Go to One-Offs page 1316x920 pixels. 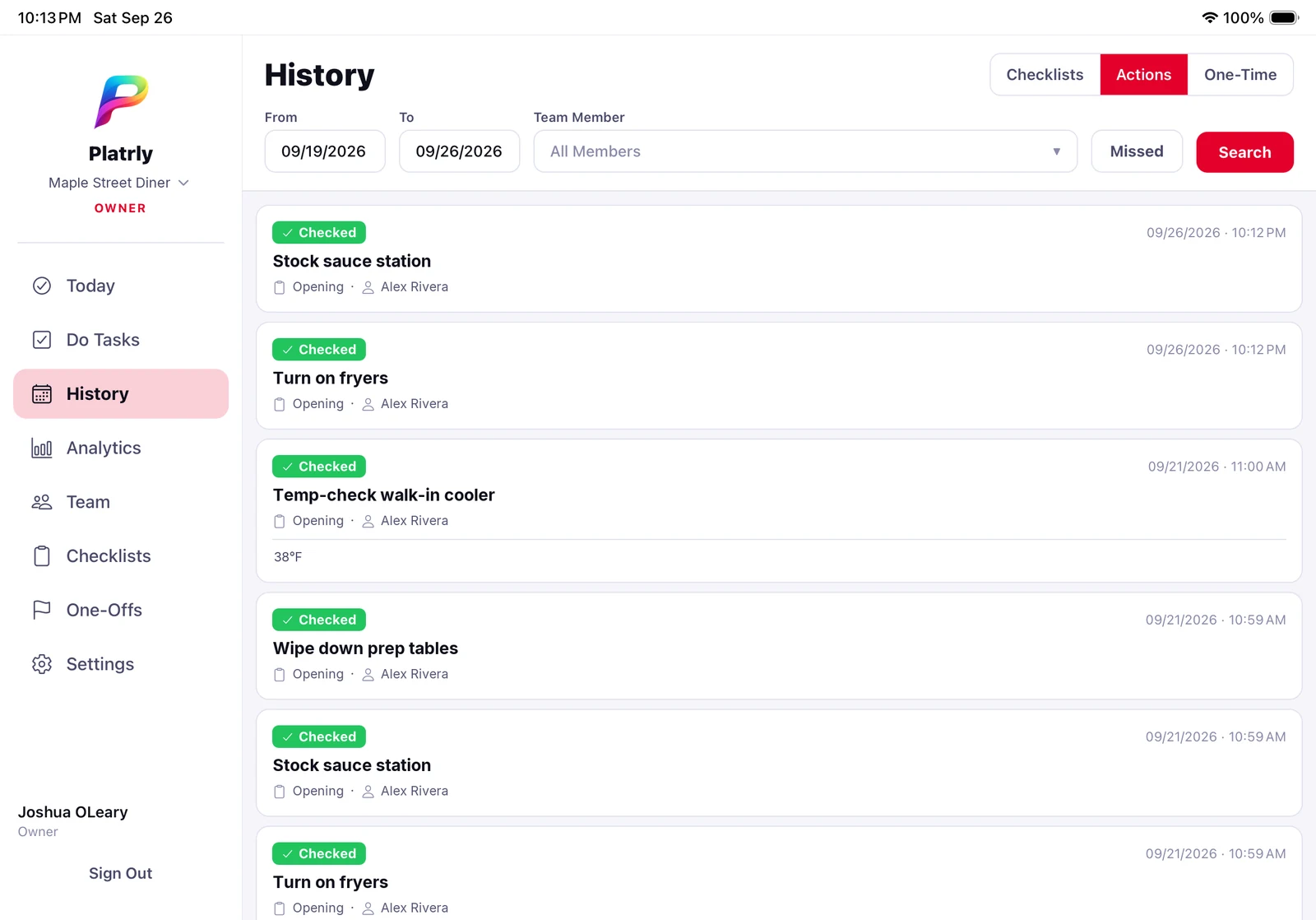[x=121, y=610]
